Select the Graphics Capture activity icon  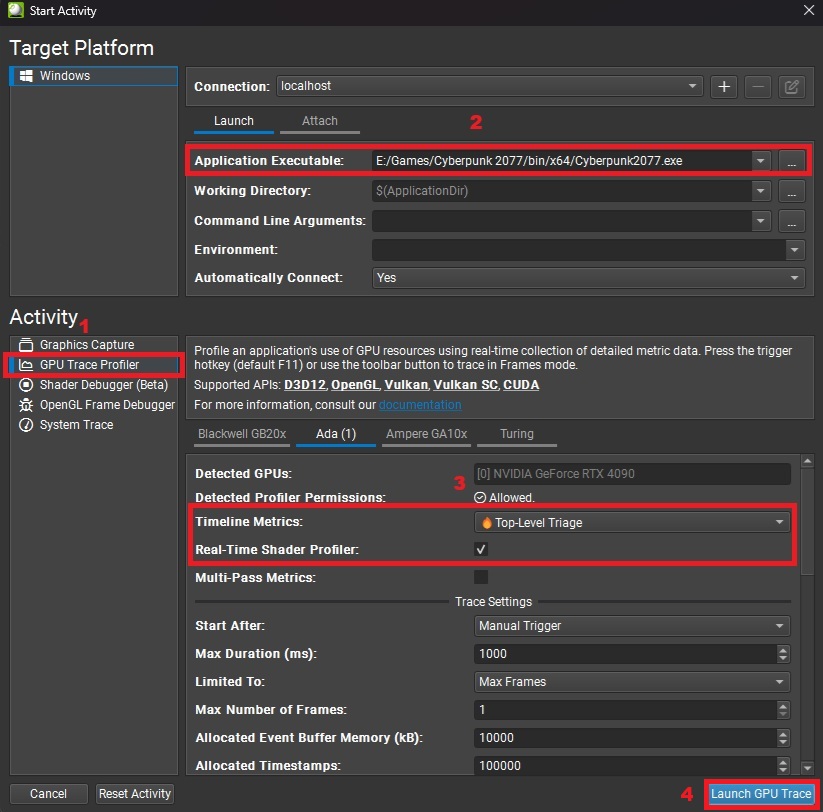(x=26, y=345)
